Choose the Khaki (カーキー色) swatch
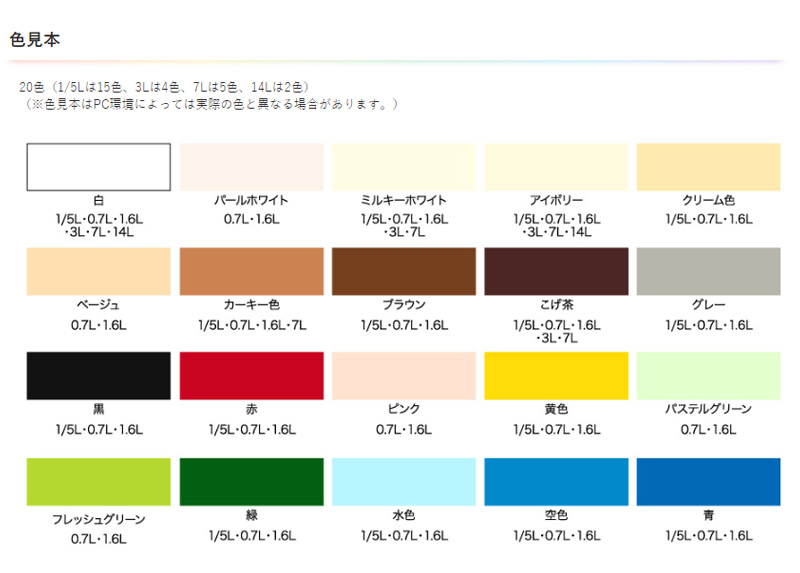 point(251,271)
